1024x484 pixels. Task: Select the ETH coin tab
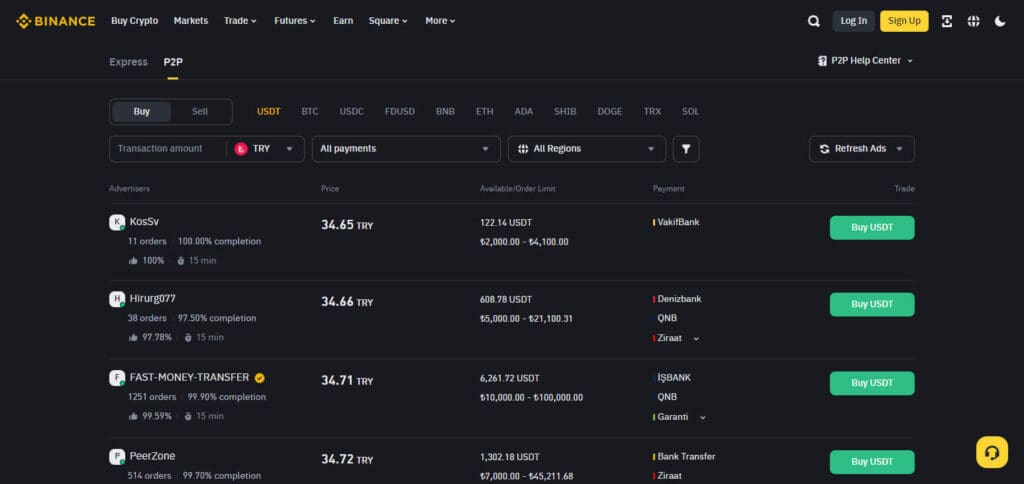(485, 112)
